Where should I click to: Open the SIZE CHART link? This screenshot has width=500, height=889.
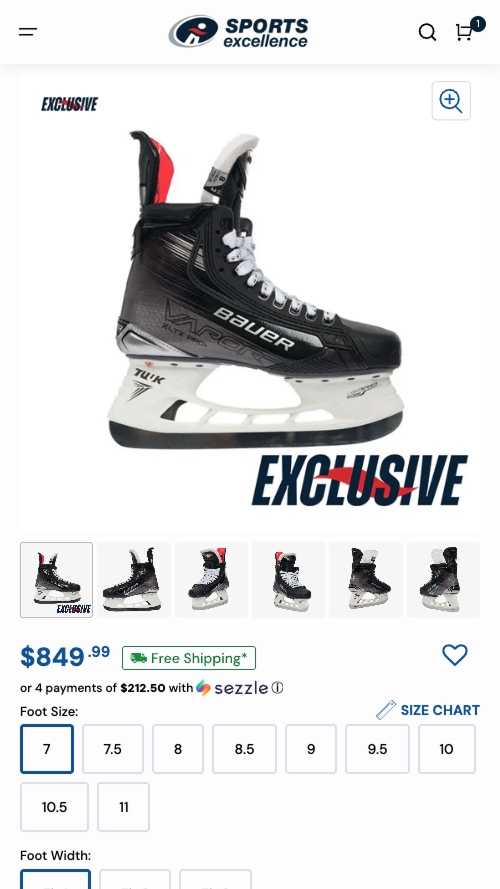(x=440, y=710)
